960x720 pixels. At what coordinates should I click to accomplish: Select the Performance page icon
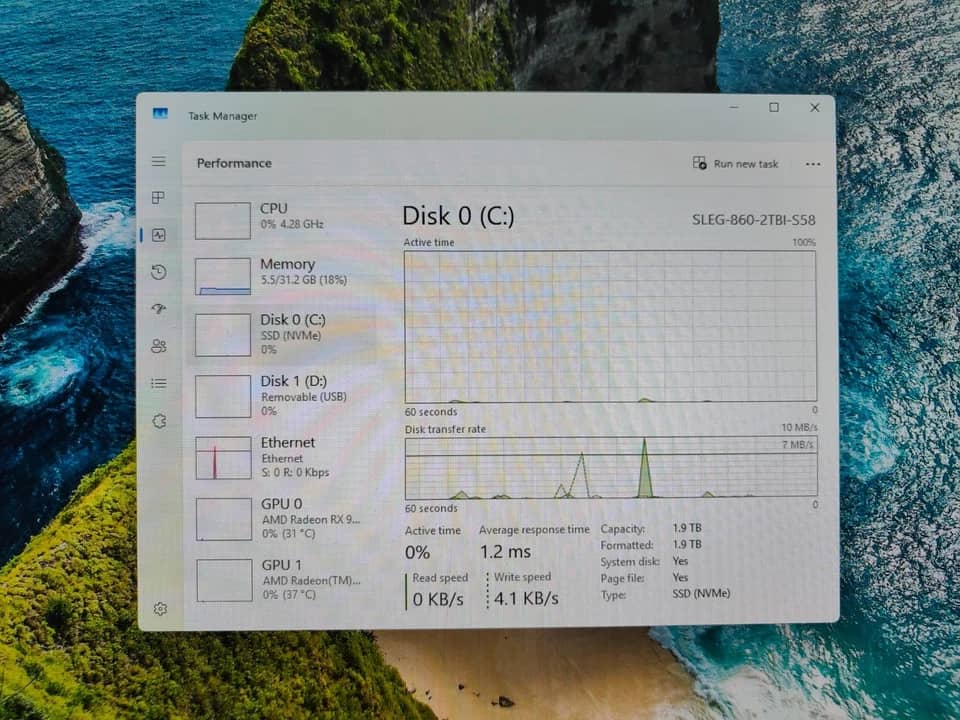[x=159, y=235]
